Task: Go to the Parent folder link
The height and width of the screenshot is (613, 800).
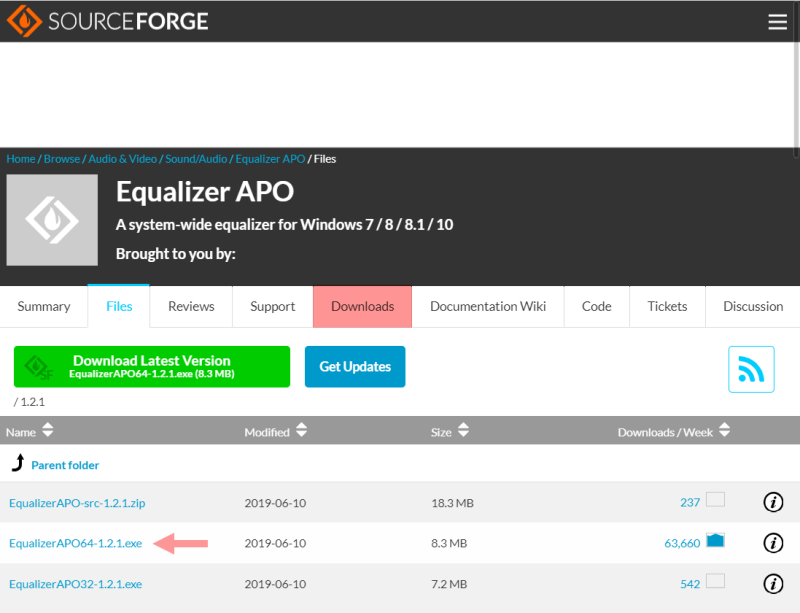Action: [x=65, y=465]
